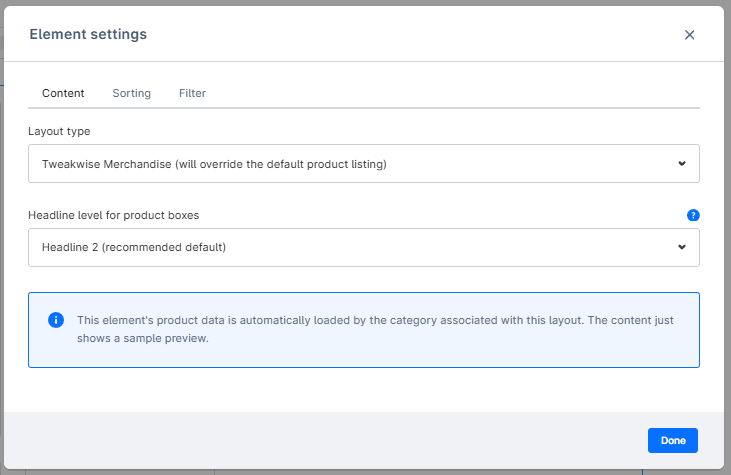Click the Layout type dropdown arrow

click(682, 164)
